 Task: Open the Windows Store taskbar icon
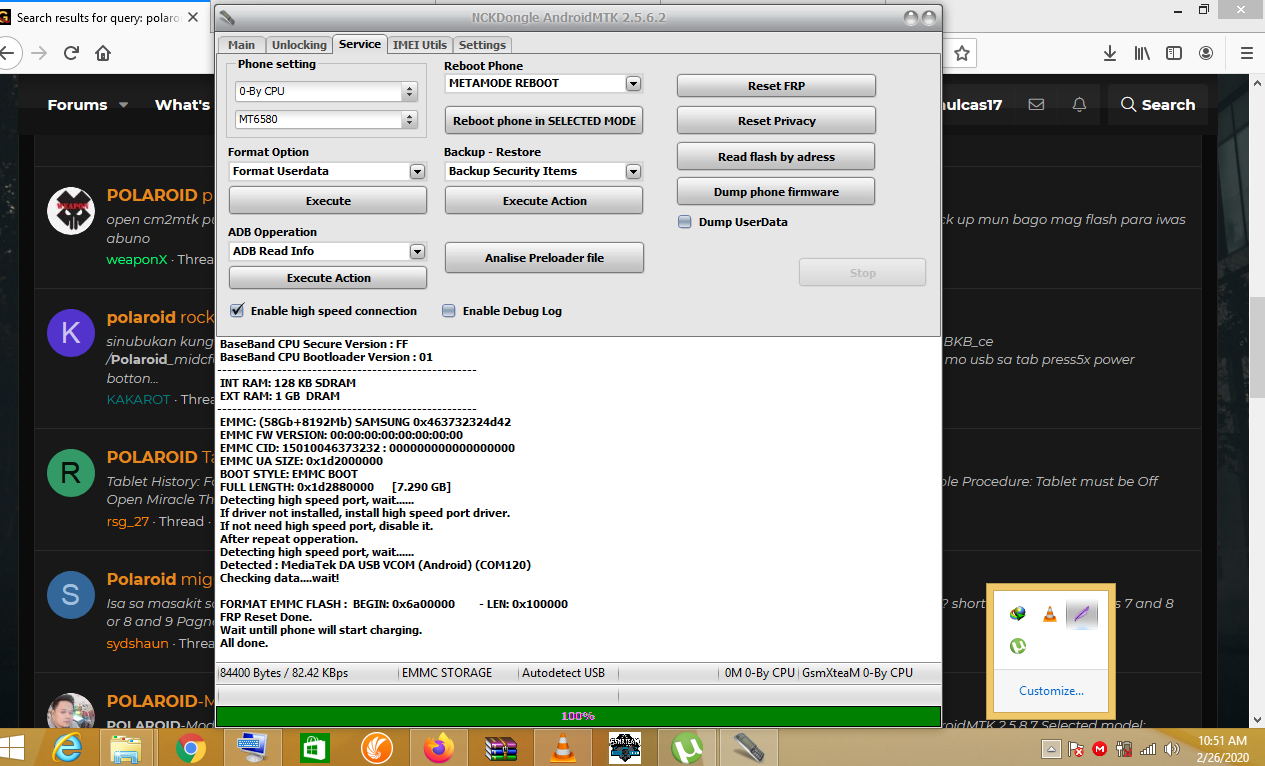[314, 747]
